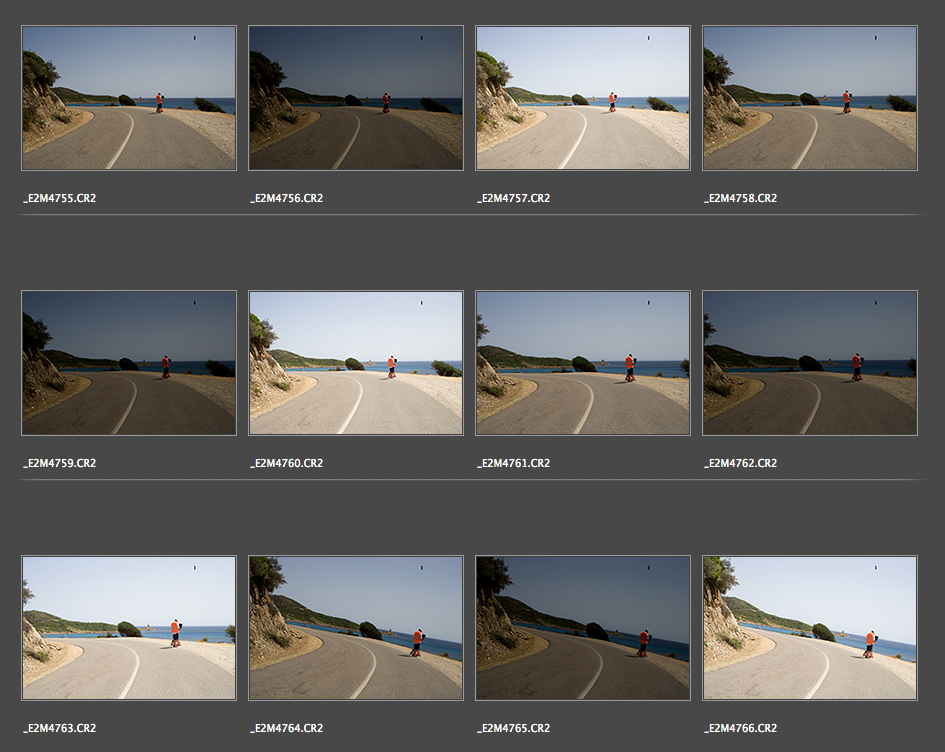Screen dimensions: 945x752
Task: Click the filename label _E2M4762.CR2
Action: click(741, 463)
